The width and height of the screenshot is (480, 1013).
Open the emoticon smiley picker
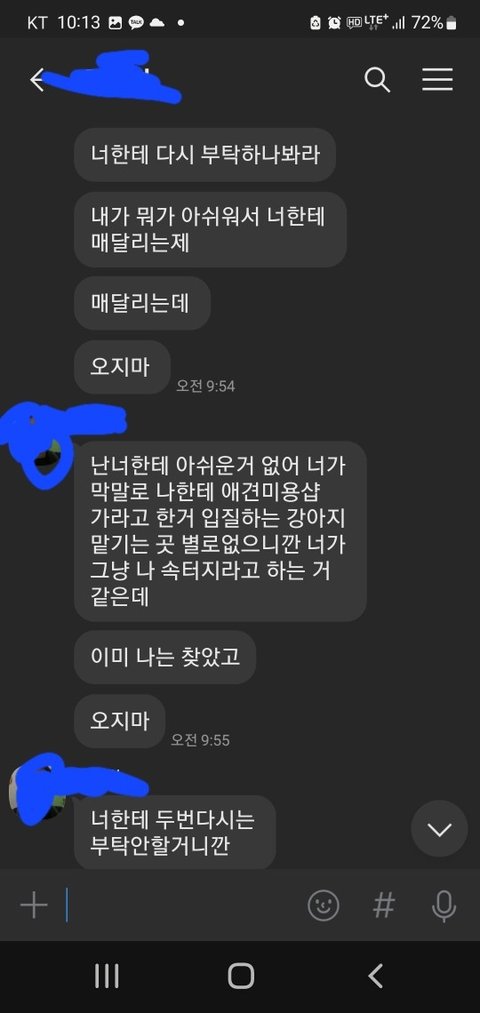click(324, 905)
